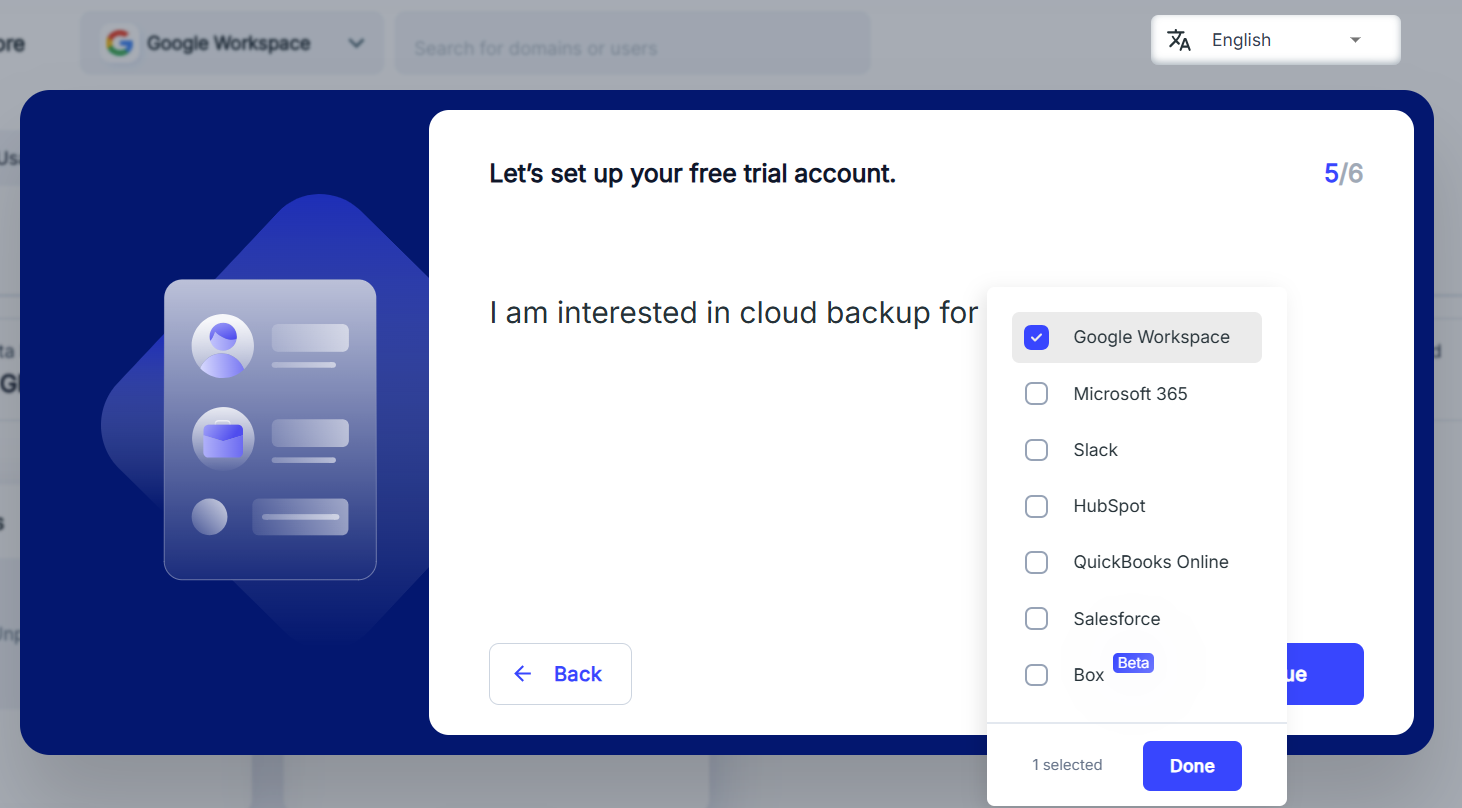Click the translate language icon
The image size is (1462, 808).
click(1180, 40)
